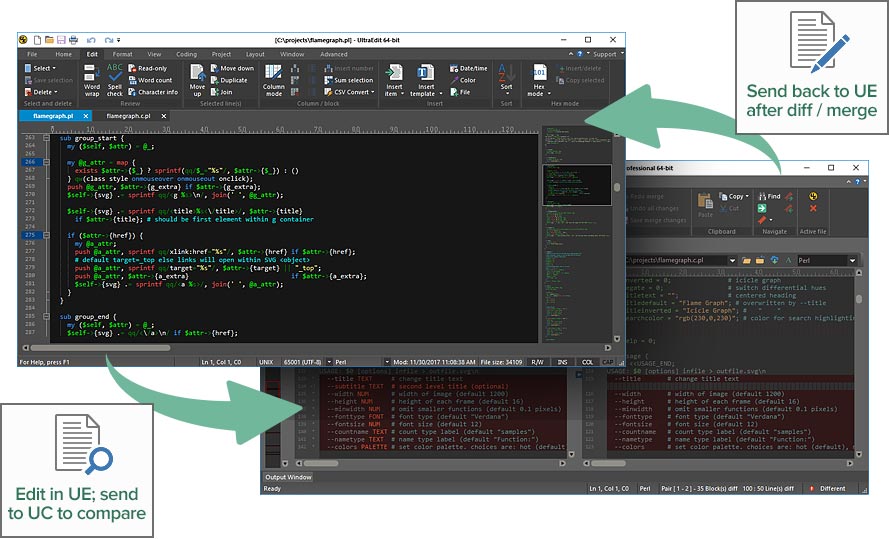Open the Output Window tab in UltraCompare
This screenshot has height=539, width=889.
point(288,477)
